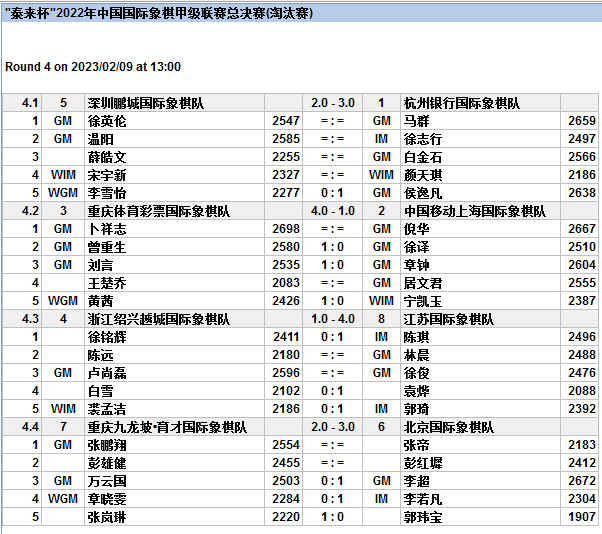This screenshot has height=534, width=602.
Task: Click match number 4.4
Action: click(x=30, y=427)
